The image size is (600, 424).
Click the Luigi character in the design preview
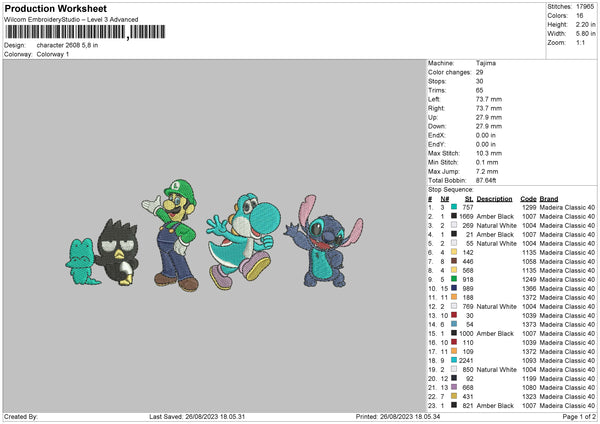pos(176,248)
